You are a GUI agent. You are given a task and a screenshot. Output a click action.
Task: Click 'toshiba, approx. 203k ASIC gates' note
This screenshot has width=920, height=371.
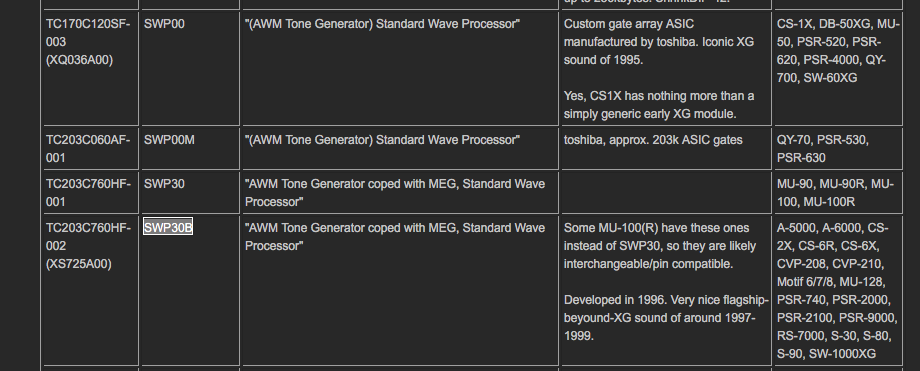point(653,140)
